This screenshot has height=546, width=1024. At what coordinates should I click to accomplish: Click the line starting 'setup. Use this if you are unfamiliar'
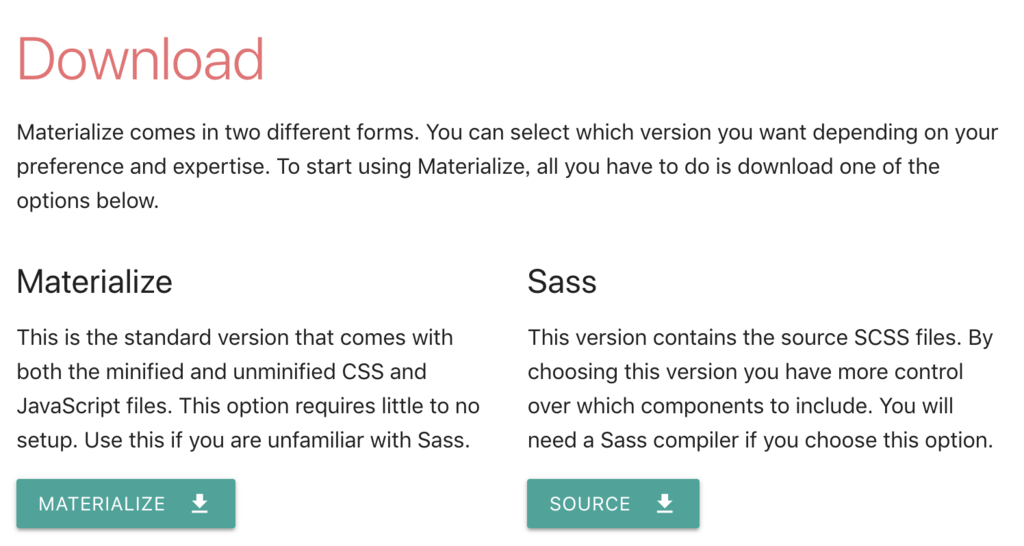244,440
